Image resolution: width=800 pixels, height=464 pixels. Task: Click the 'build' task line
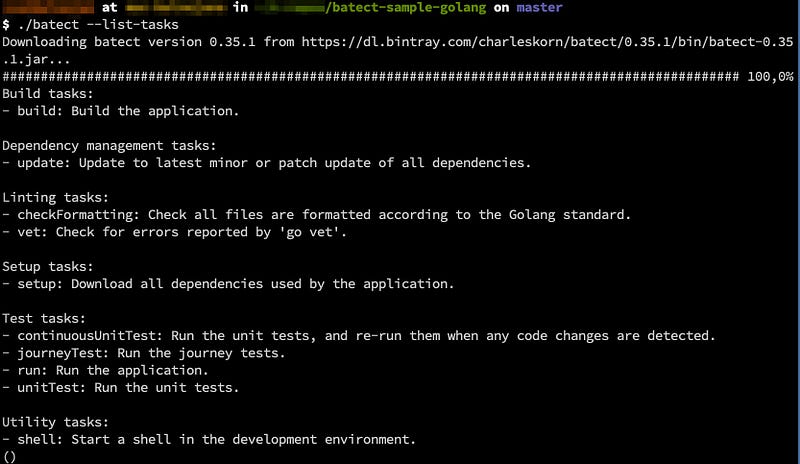point(120,111)
